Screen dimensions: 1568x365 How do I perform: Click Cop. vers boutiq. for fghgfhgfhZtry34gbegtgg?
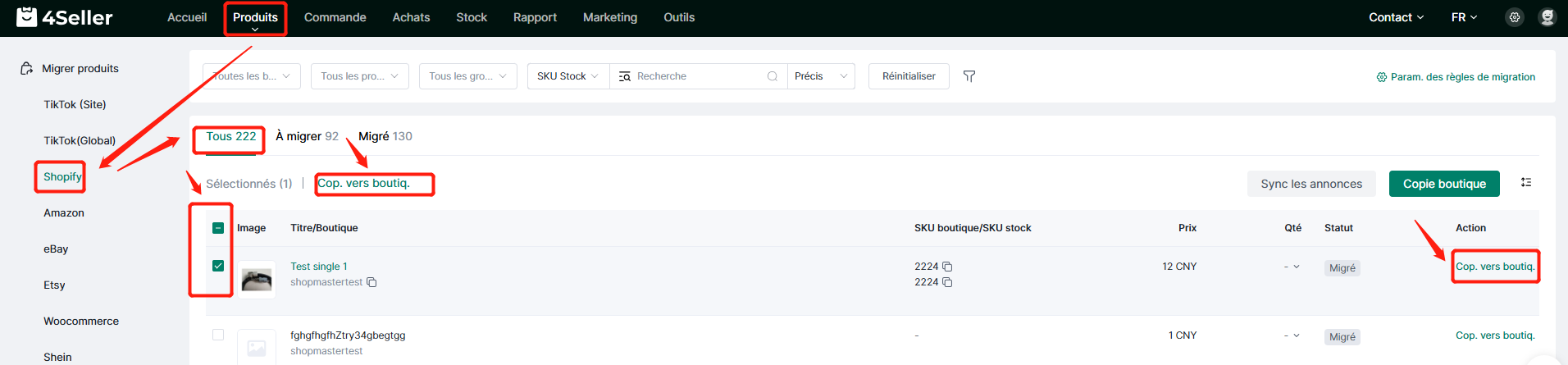click(x=1495, y=335)
